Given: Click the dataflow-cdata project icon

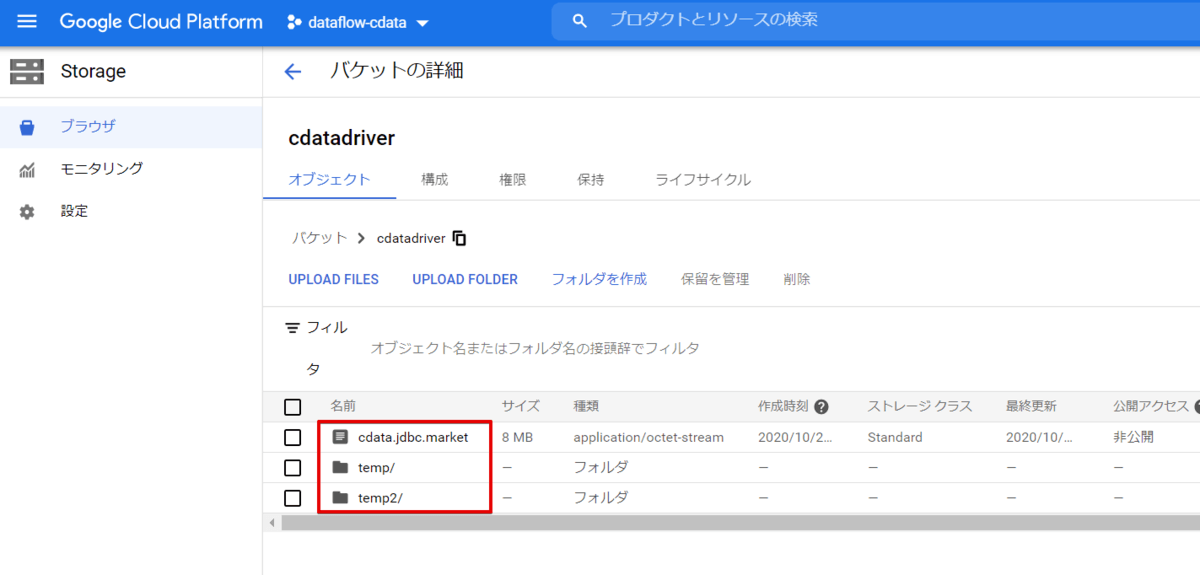Looking at the screenshot, I should point(294,22).
